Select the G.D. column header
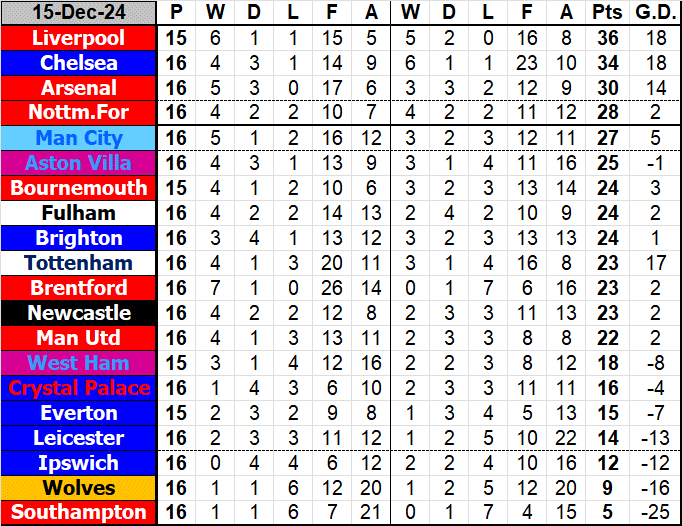This screenshot has width=682, height=526. tap(652, 13)
